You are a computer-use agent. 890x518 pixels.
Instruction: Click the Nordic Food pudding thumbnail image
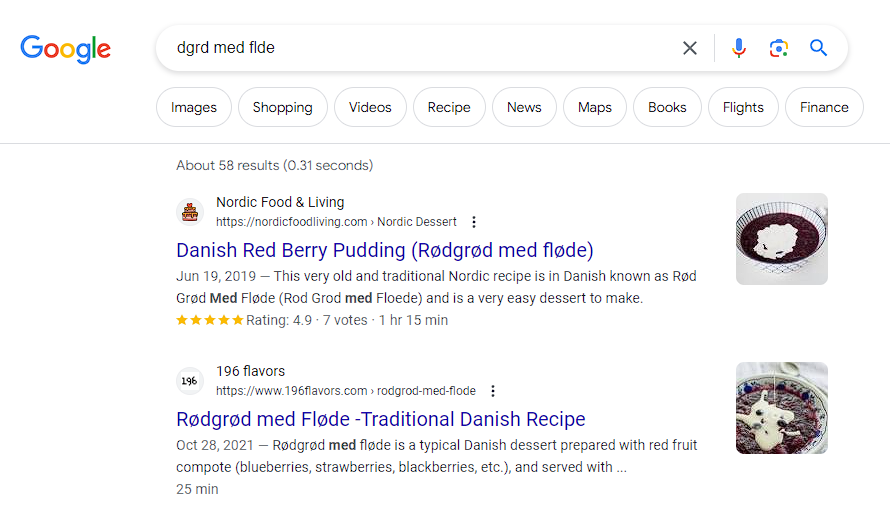point(782,239)
